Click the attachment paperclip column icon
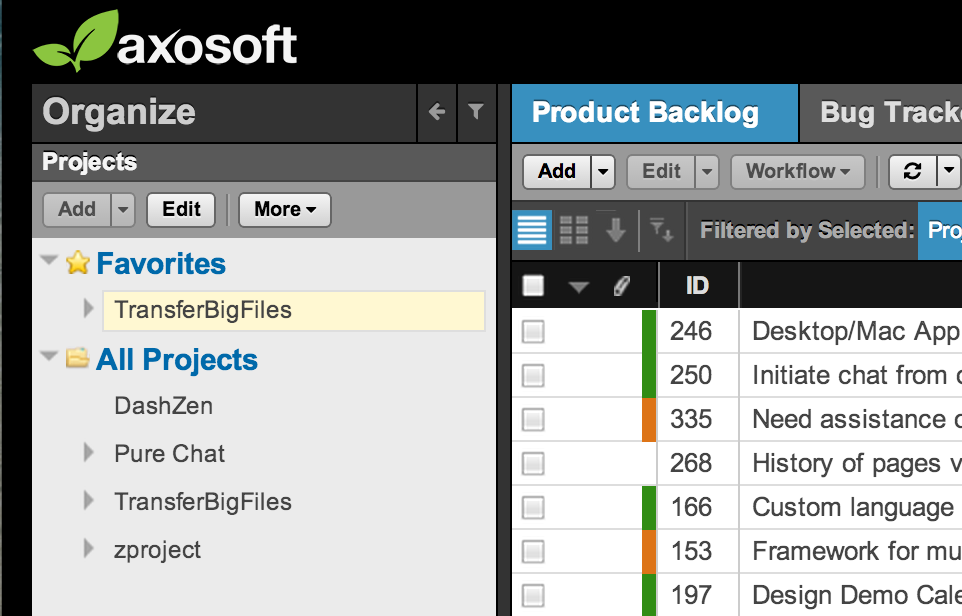This screenshot has height=616, width=962. (621, 285)
